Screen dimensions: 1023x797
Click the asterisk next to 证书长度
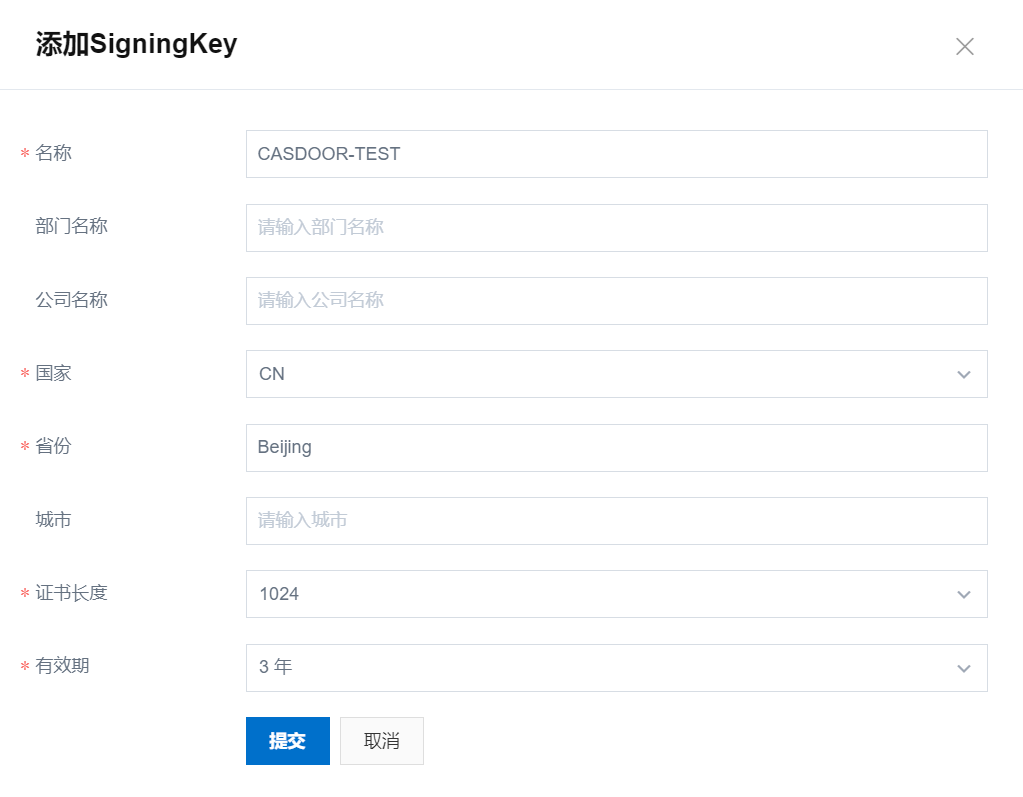(24, 593)
